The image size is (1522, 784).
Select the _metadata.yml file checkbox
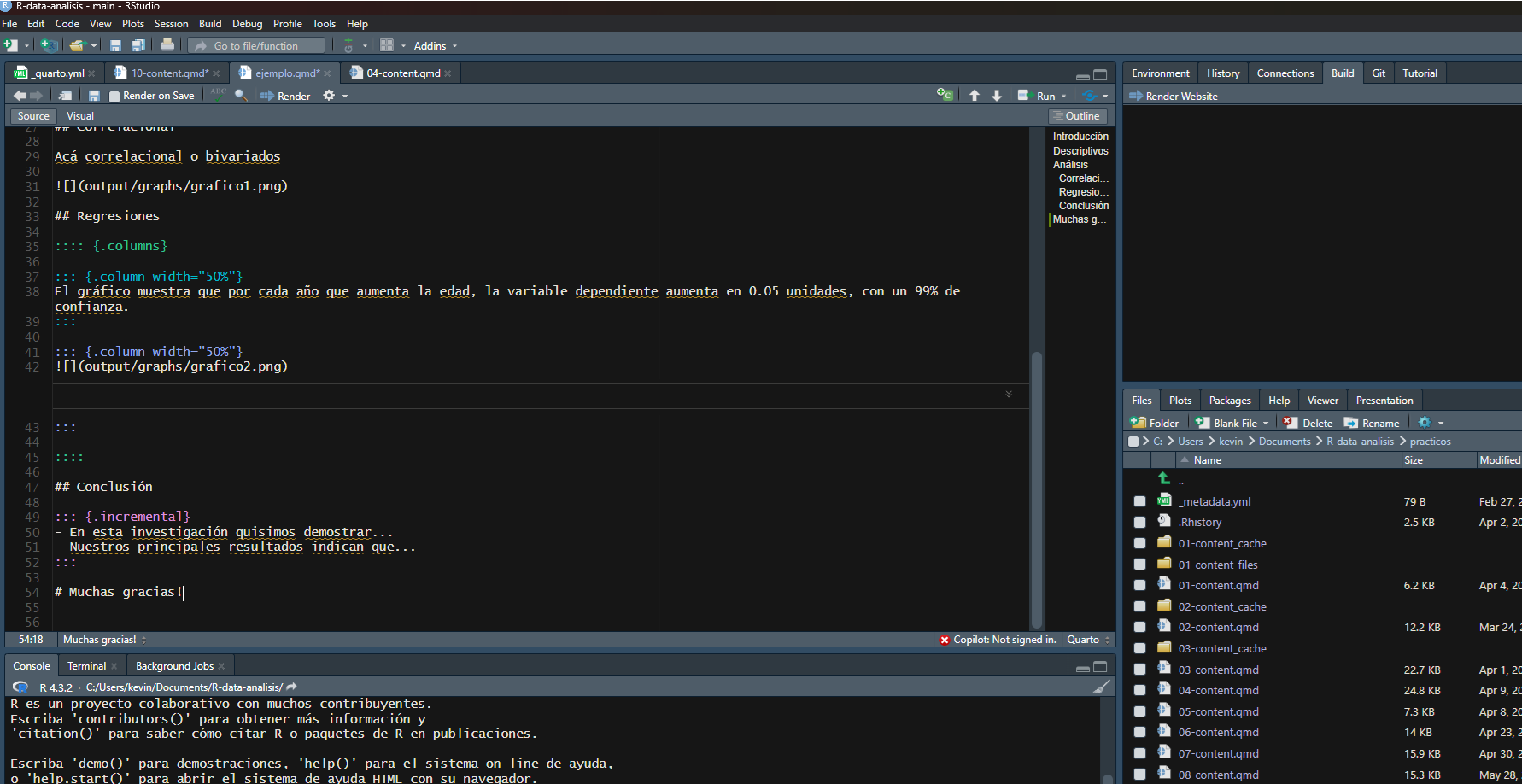[1139, 502]
